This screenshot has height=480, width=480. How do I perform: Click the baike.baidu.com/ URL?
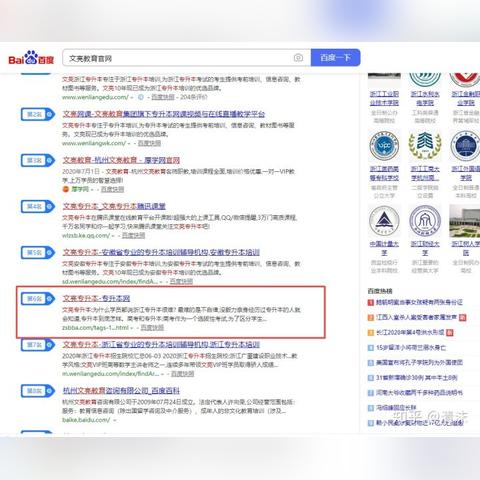86,420
